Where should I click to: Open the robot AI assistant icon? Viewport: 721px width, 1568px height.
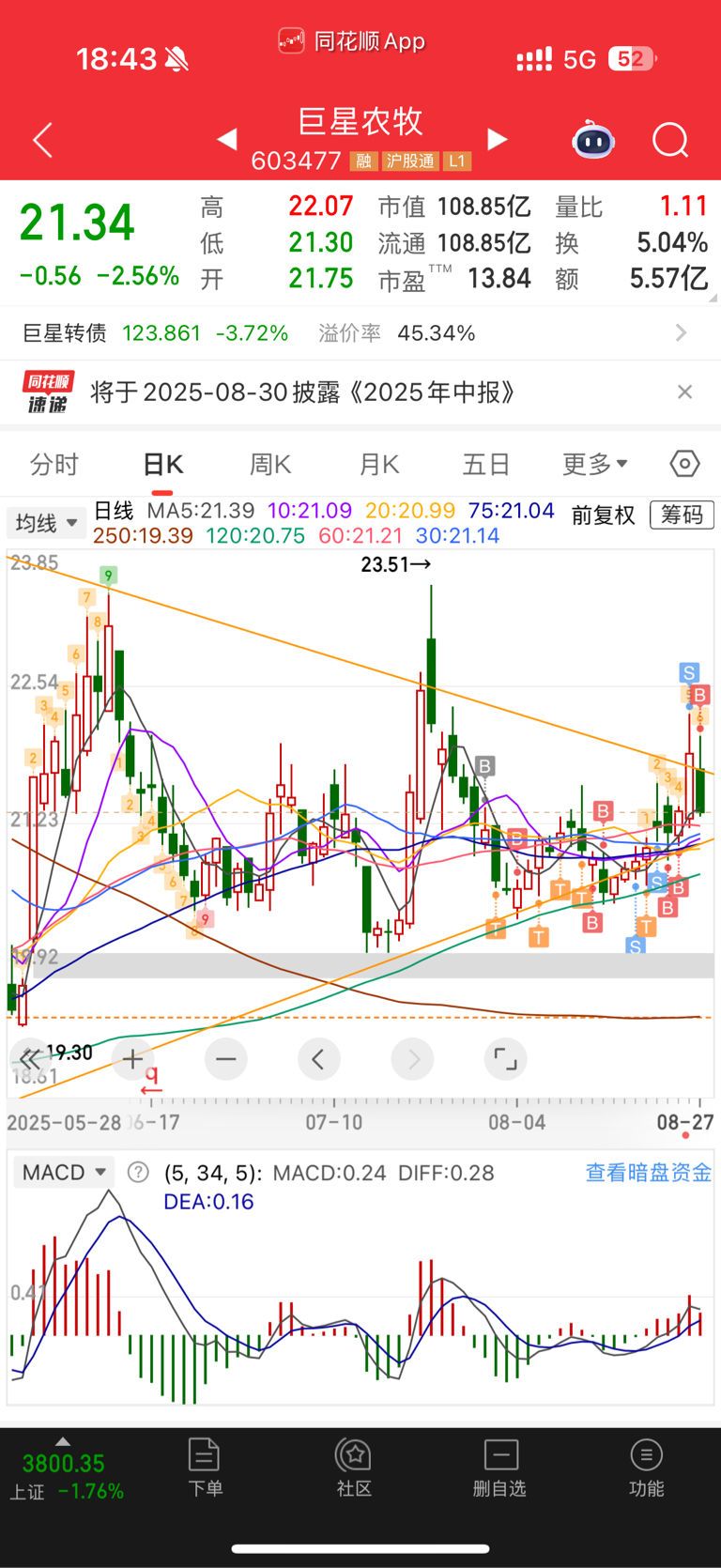click(x=593, y=141)
